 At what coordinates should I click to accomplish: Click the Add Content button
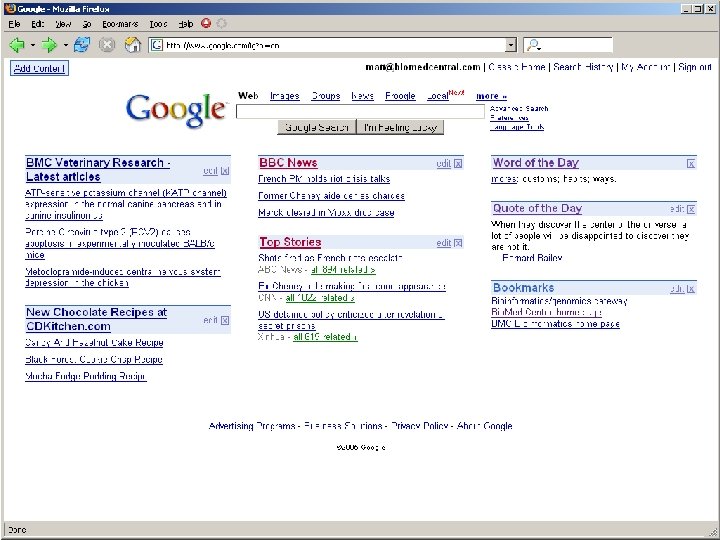(x=39, y=68)
